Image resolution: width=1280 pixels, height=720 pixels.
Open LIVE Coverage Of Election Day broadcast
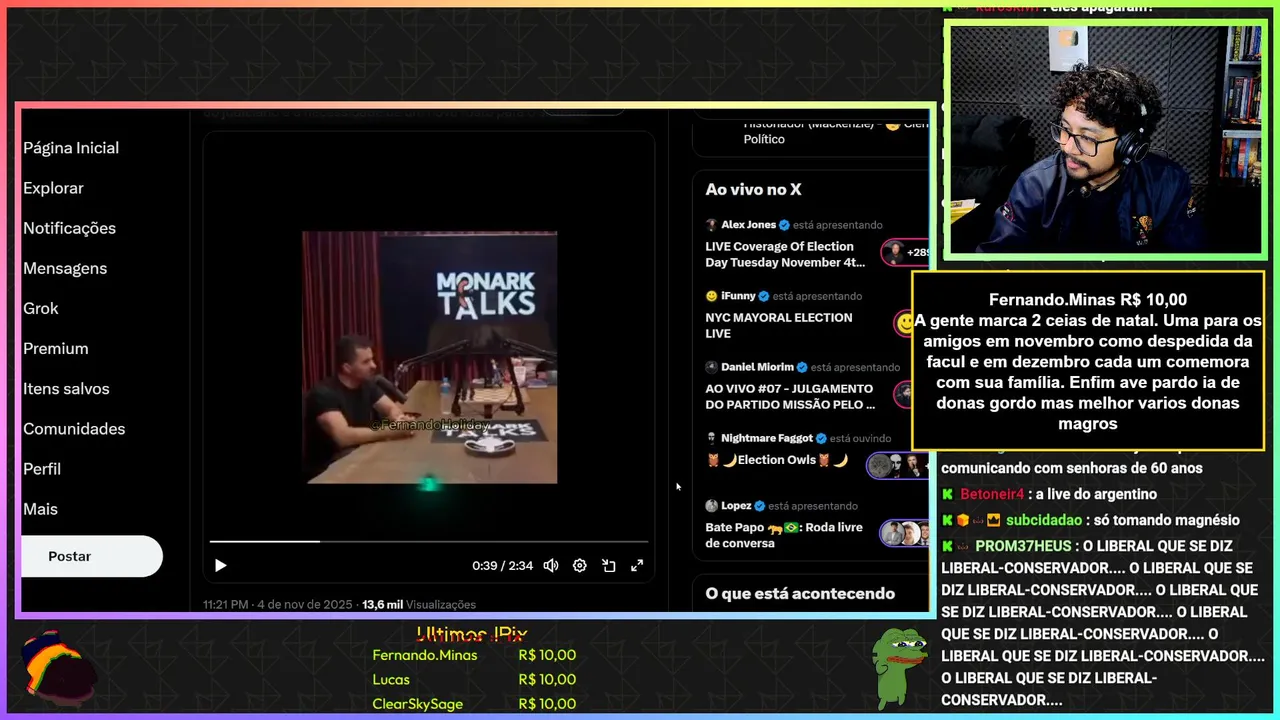[785, 254]
